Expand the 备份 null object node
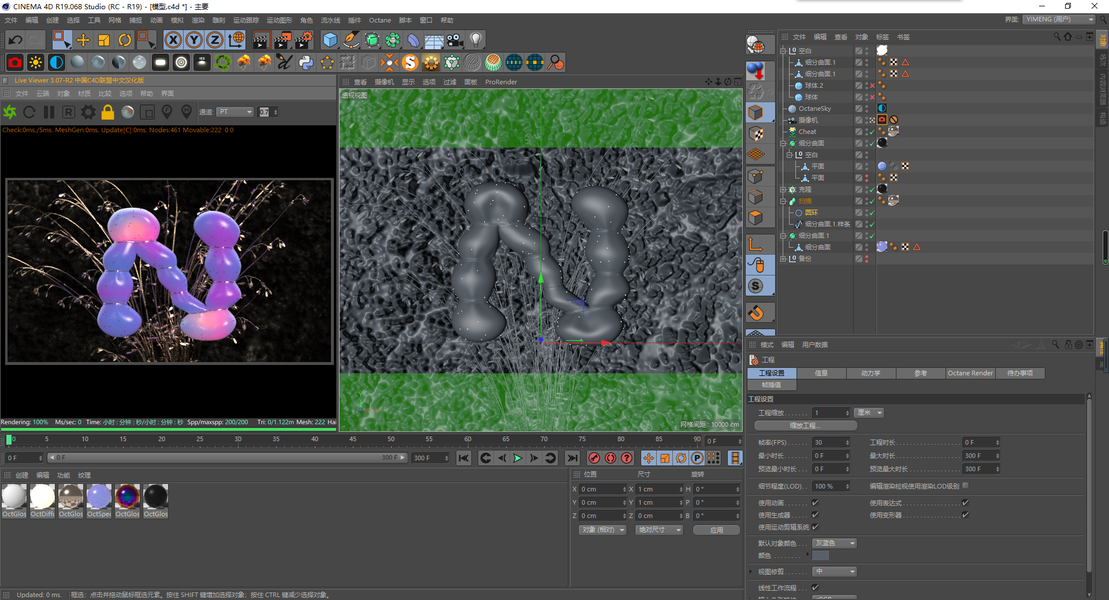Screen dimensions: 1109x600 pyautogui.click(x=783, y=259)
